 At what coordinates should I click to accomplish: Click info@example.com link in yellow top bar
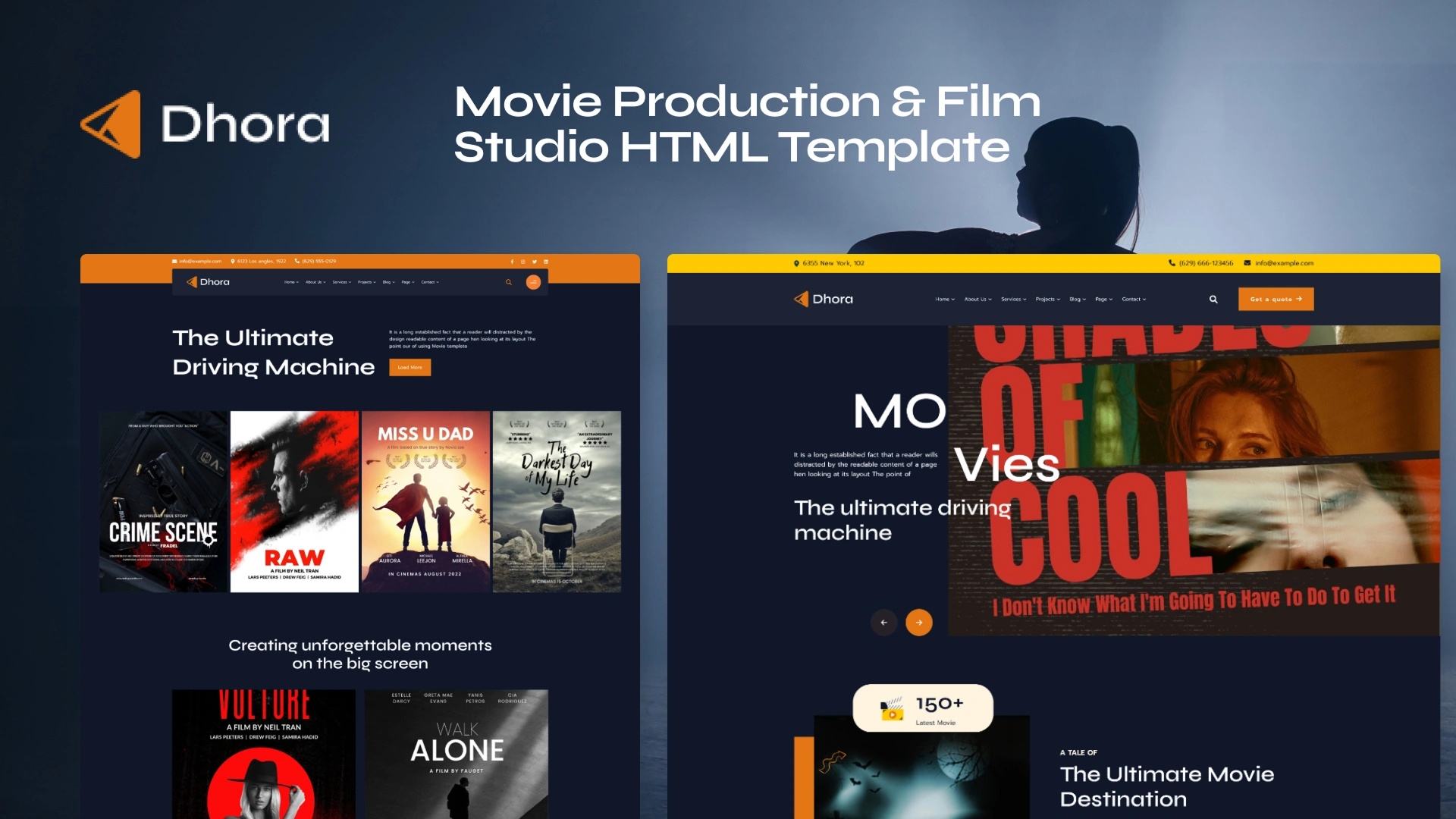pos(1285,263)
